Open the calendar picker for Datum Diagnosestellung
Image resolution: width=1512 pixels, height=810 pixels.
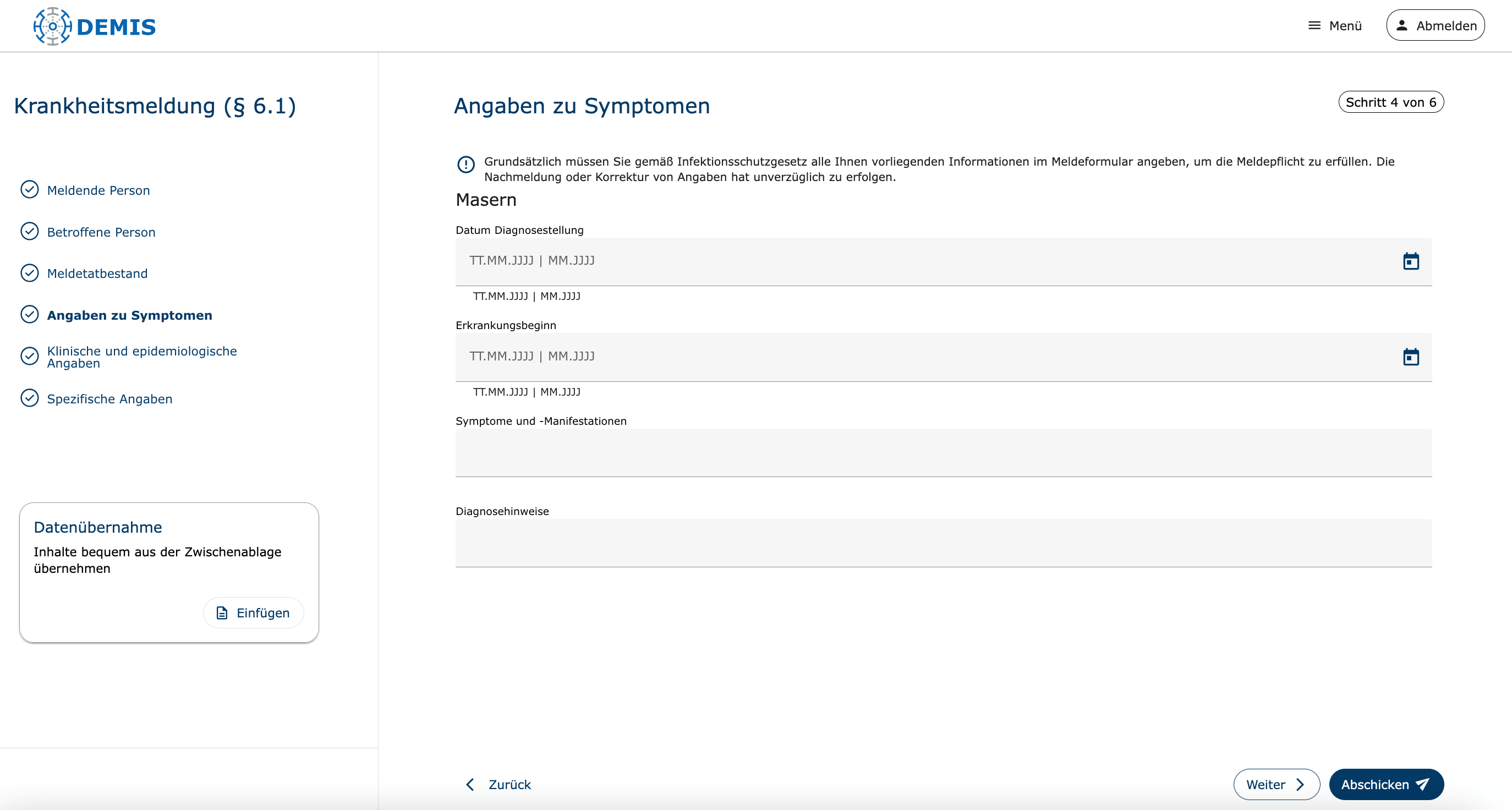[x=1410, y=261]
